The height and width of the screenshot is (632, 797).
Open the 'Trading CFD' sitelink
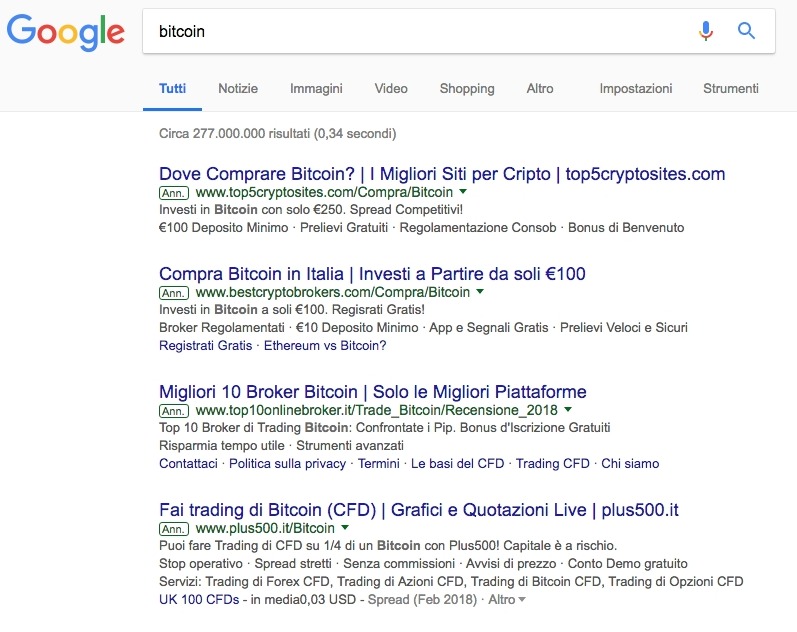[553, 464]
